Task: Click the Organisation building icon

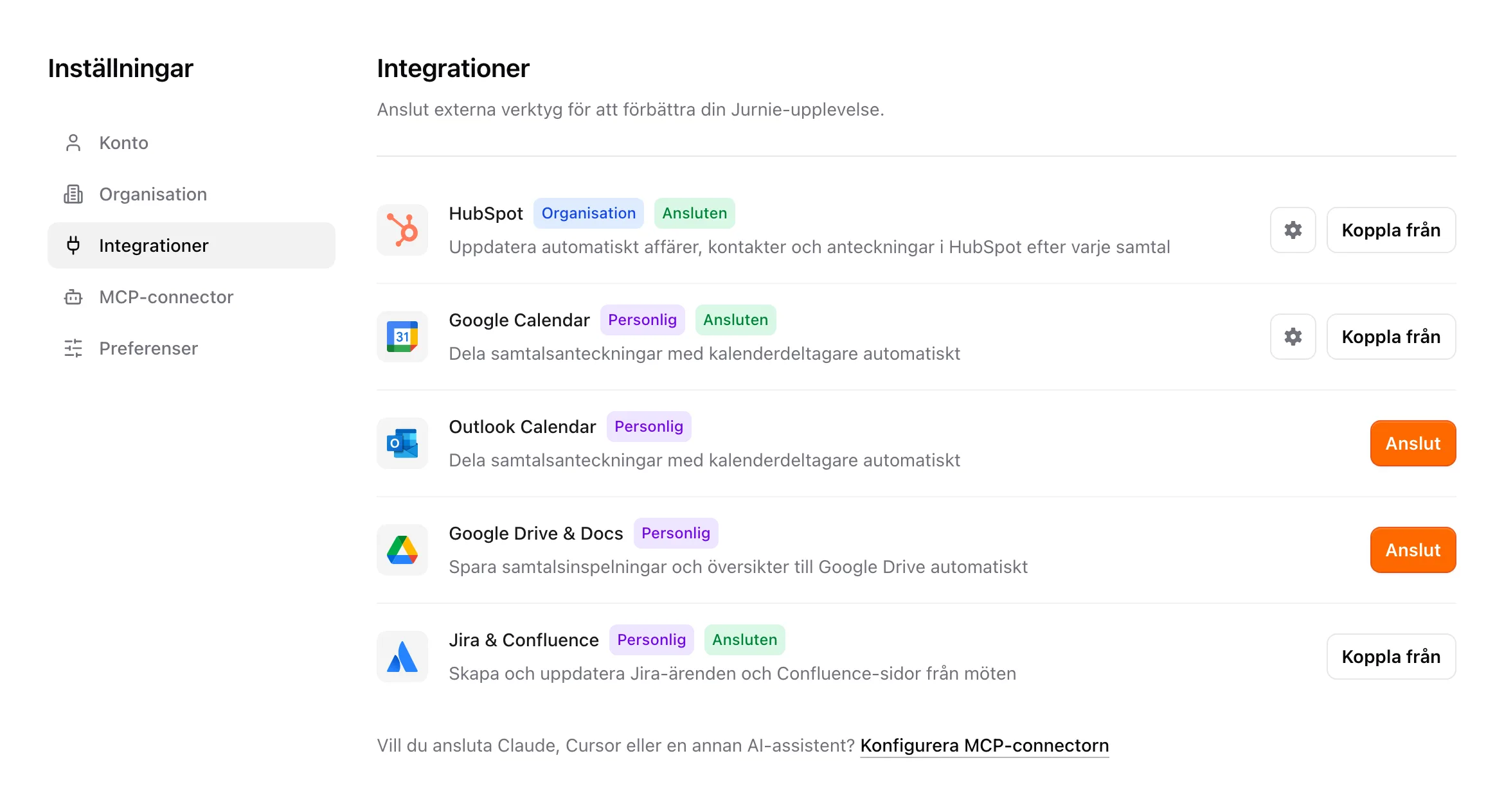Action: pyautogui.click(x=73, y=194)
